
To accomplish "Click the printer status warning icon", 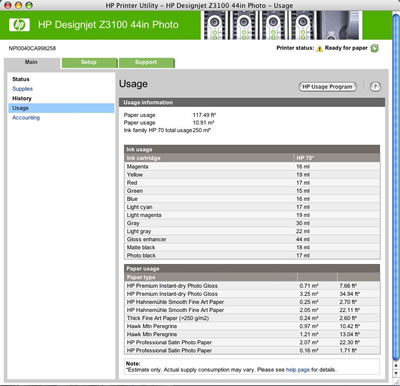I will pyautogui.click(x=319, y=49).
